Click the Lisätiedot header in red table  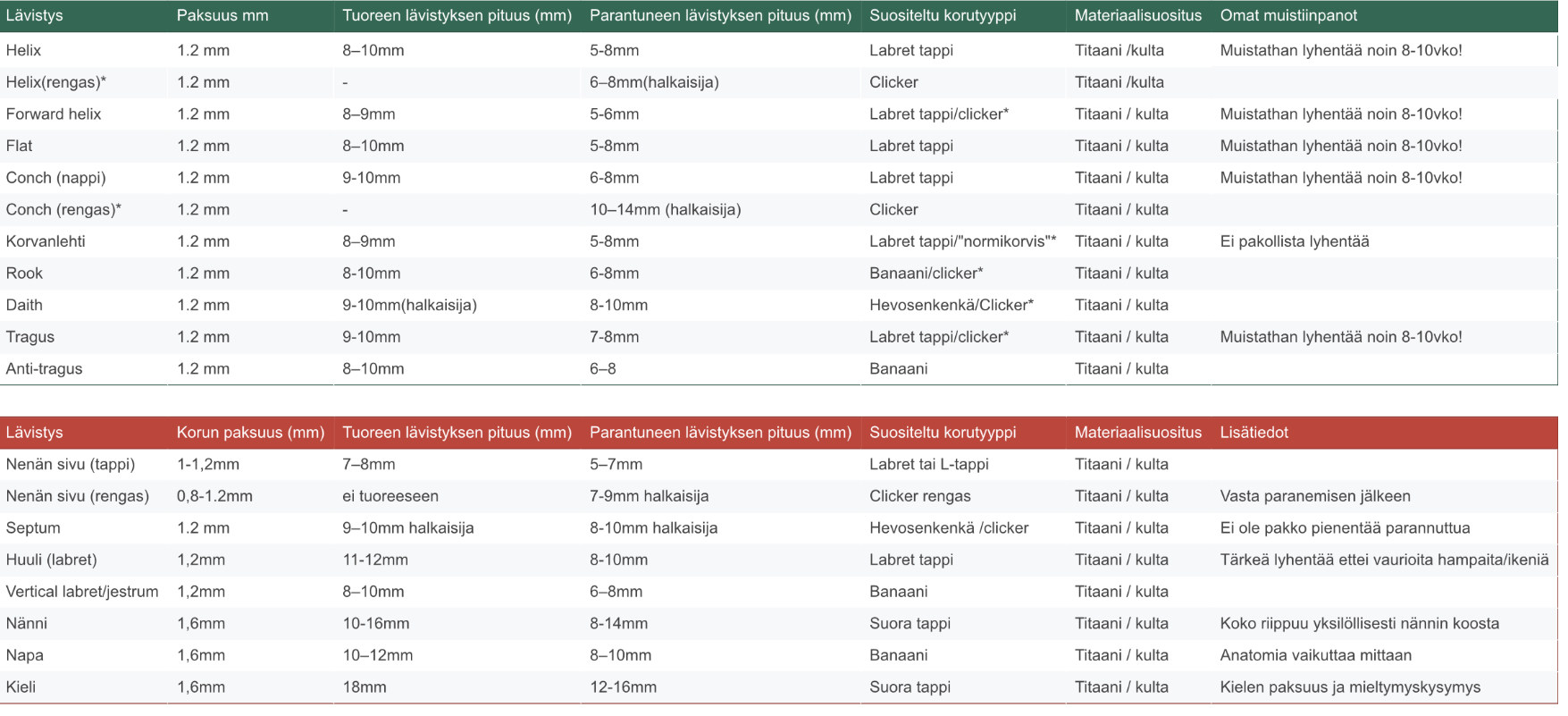[x=1254, y=433]
